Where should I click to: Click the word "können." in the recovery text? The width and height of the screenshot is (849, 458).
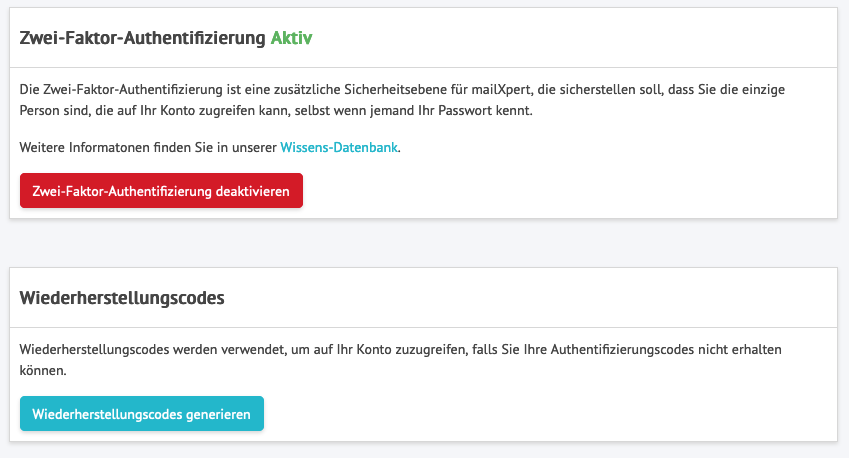click(x=43, y=370)
